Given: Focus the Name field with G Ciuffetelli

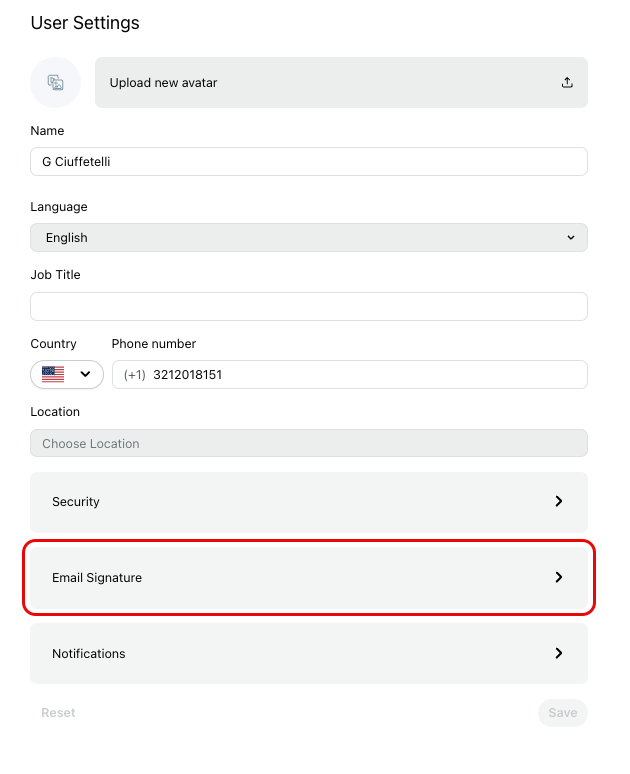Looking at the screenshot, I should (x=309, y=161).
